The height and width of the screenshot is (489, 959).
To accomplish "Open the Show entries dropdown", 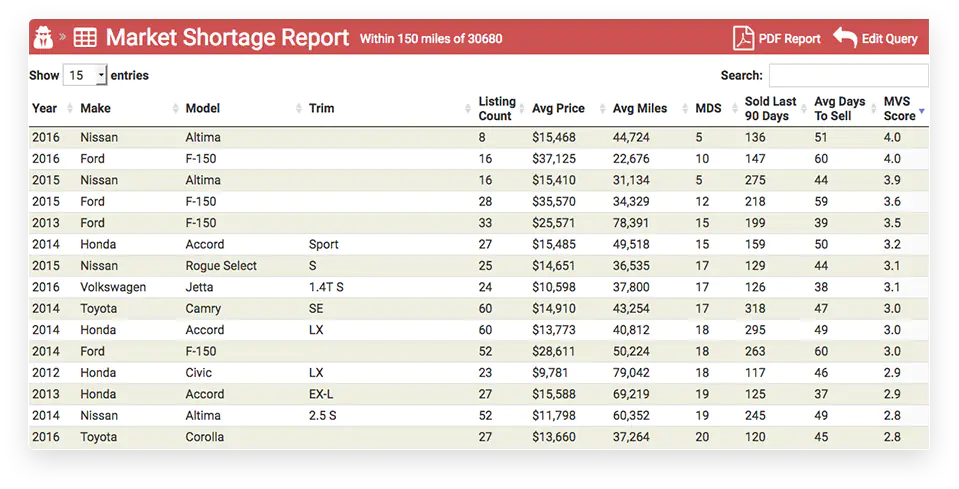I will pyautogui.click(x=85, y=75).
